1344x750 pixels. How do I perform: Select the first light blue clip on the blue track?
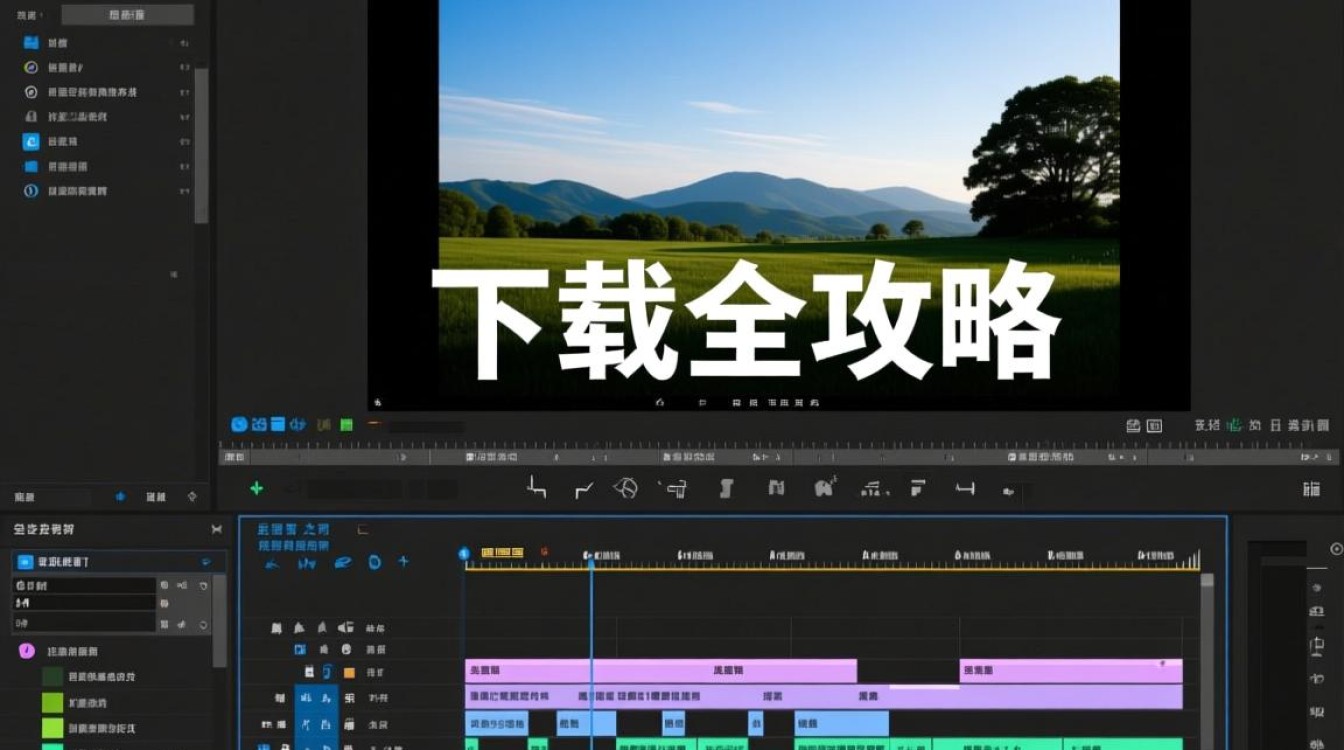tap(496, 723)
